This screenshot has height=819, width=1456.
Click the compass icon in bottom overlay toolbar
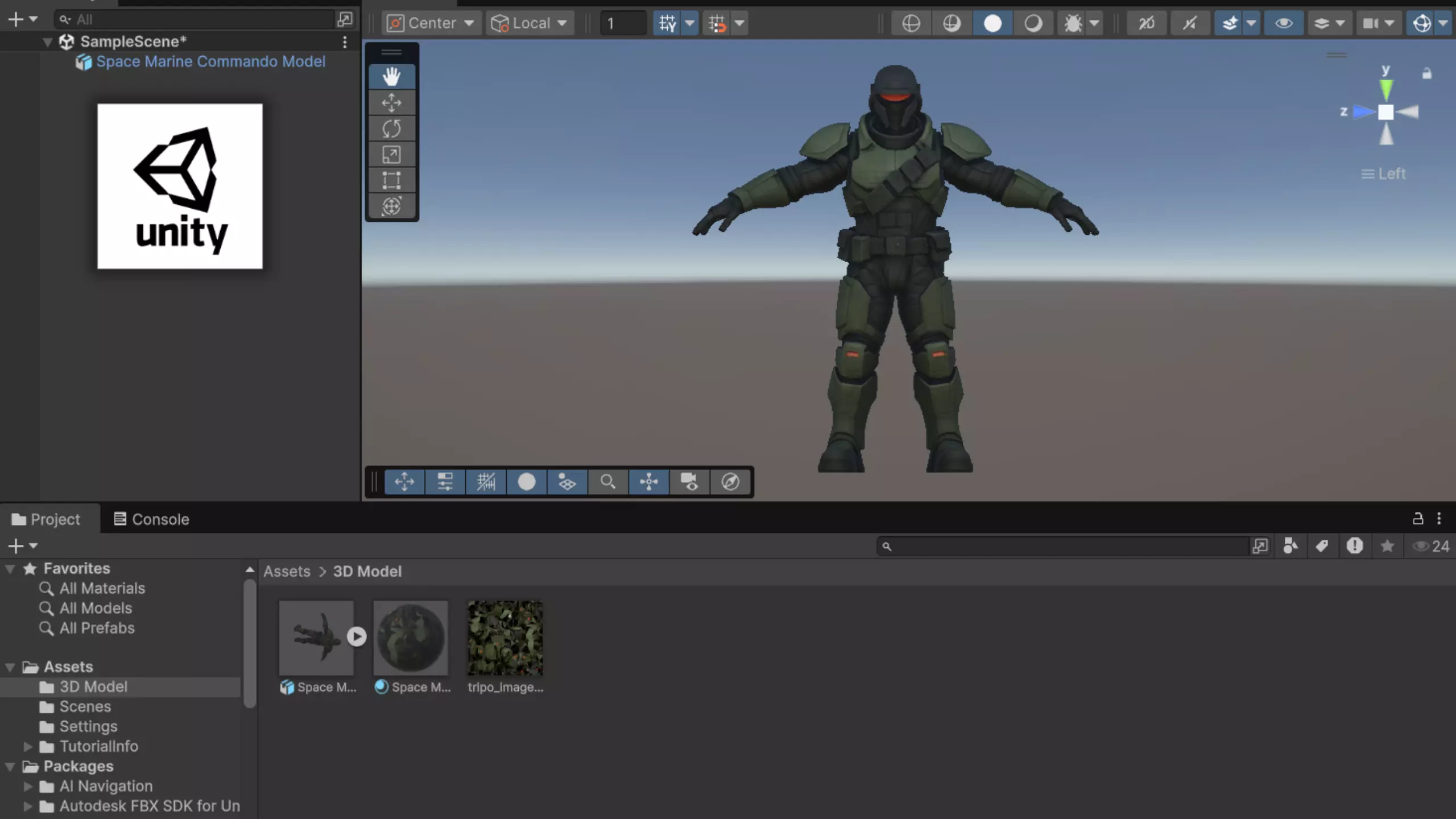click(730, 482)
